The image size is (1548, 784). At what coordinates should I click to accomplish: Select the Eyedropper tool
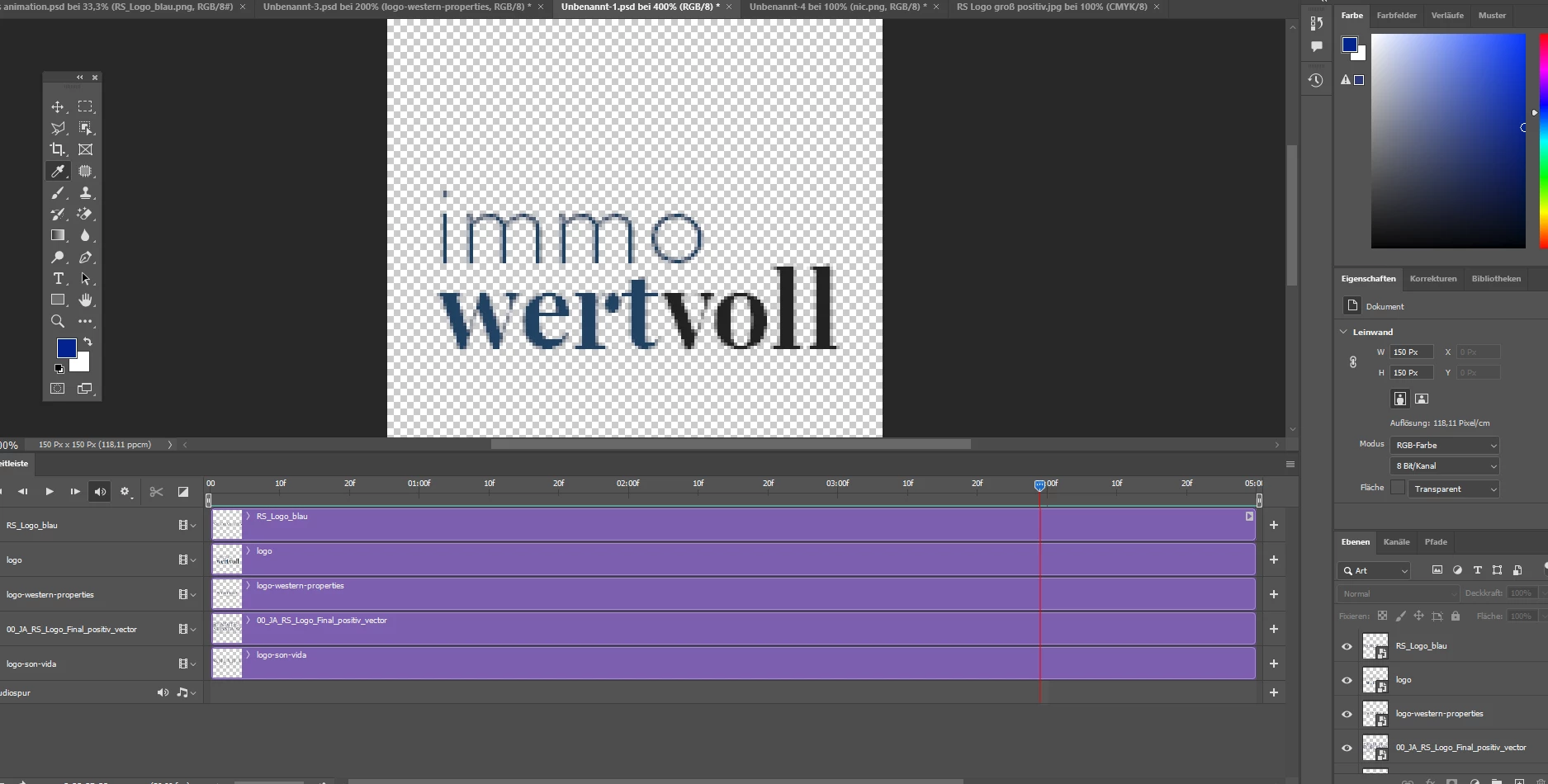[58, 171]
